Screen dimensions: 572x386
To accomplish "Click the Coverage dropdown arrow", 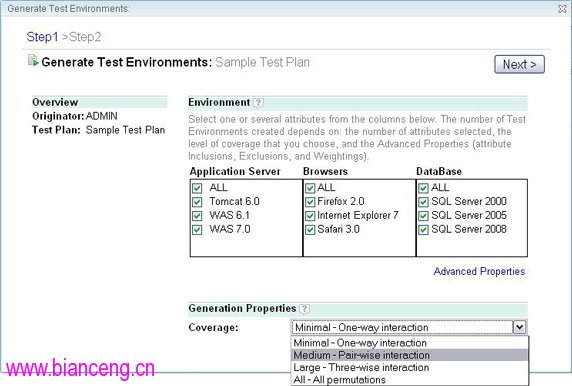I will tap(519, 327).
